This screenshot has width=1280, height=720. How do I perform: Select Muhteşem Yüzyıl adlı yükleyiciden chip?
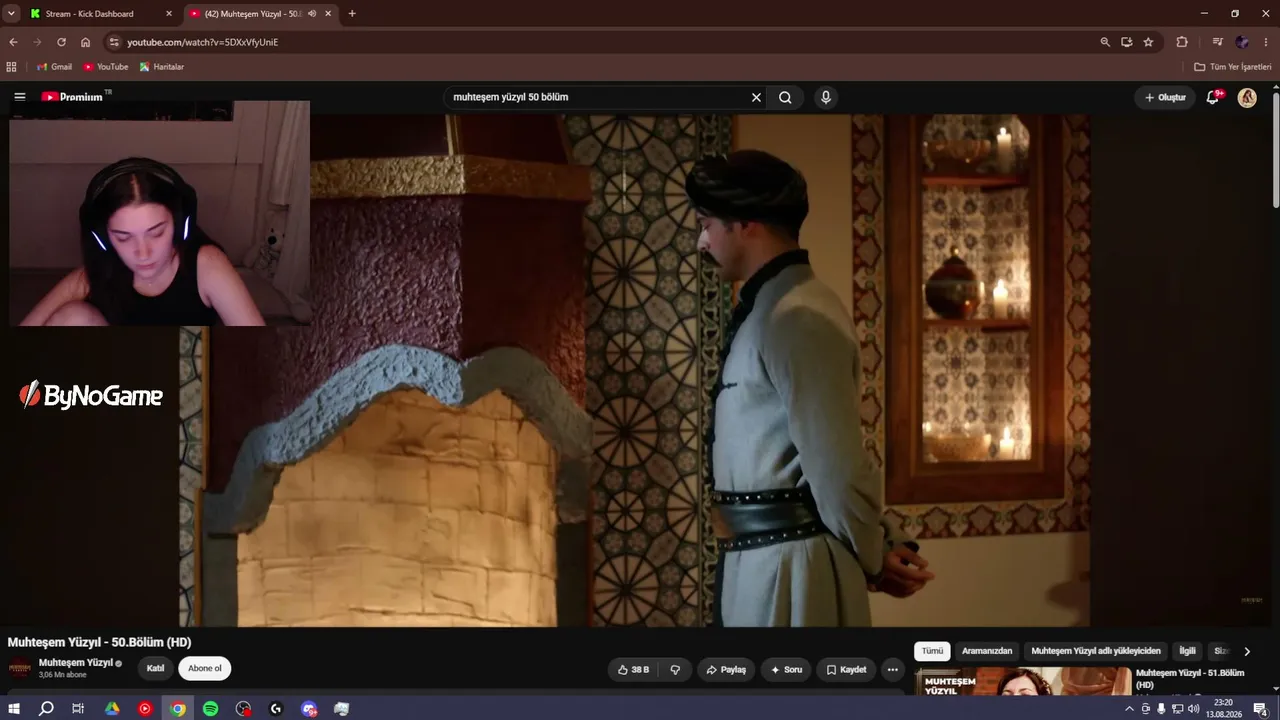pyautogui.click(x=1096, y=651)
